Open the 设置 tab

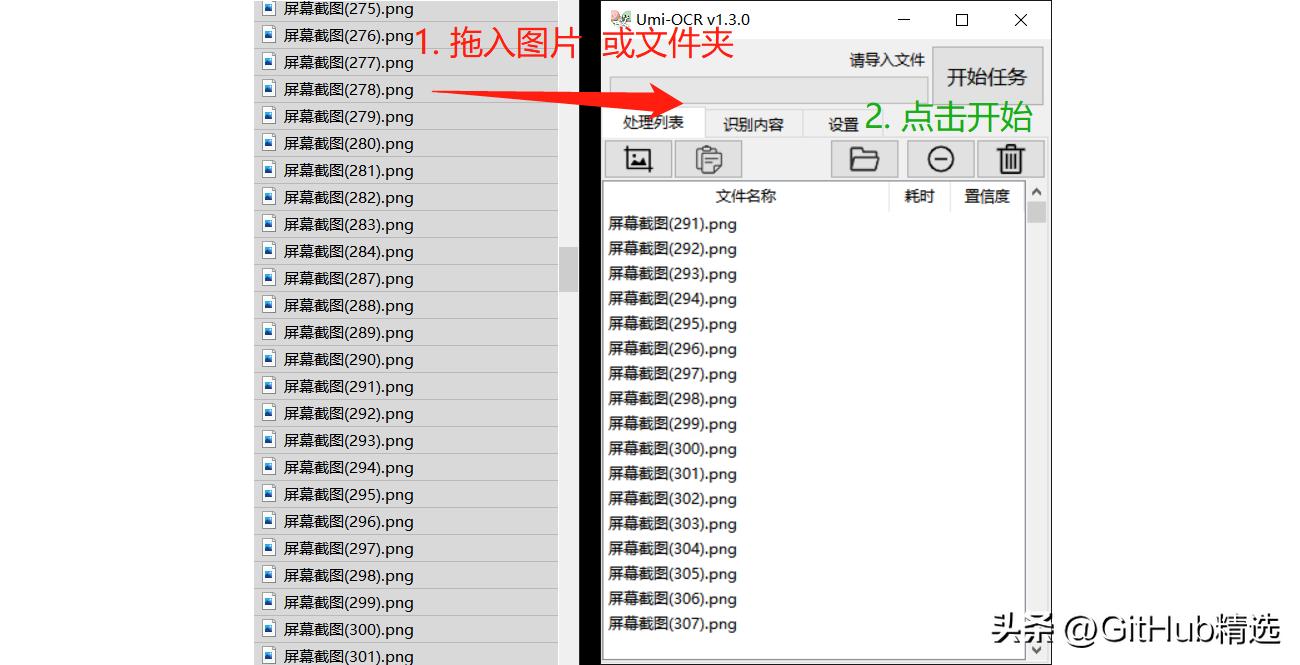coord(843,122)
